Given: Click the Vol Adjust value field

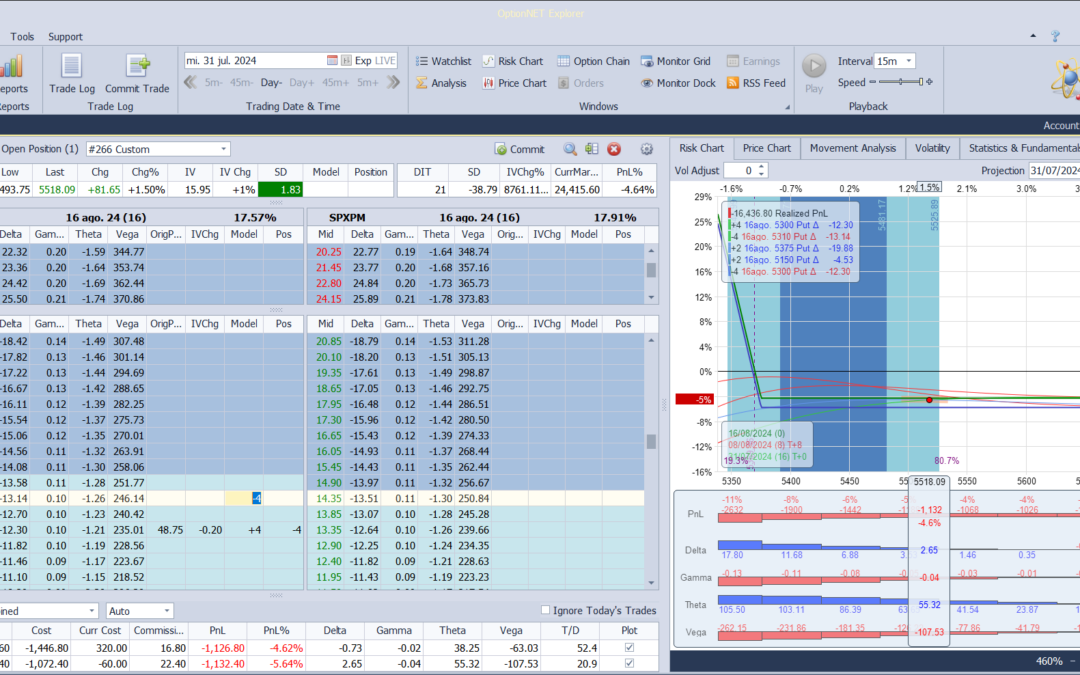Looking at the screenshot, I should [745, 170].
